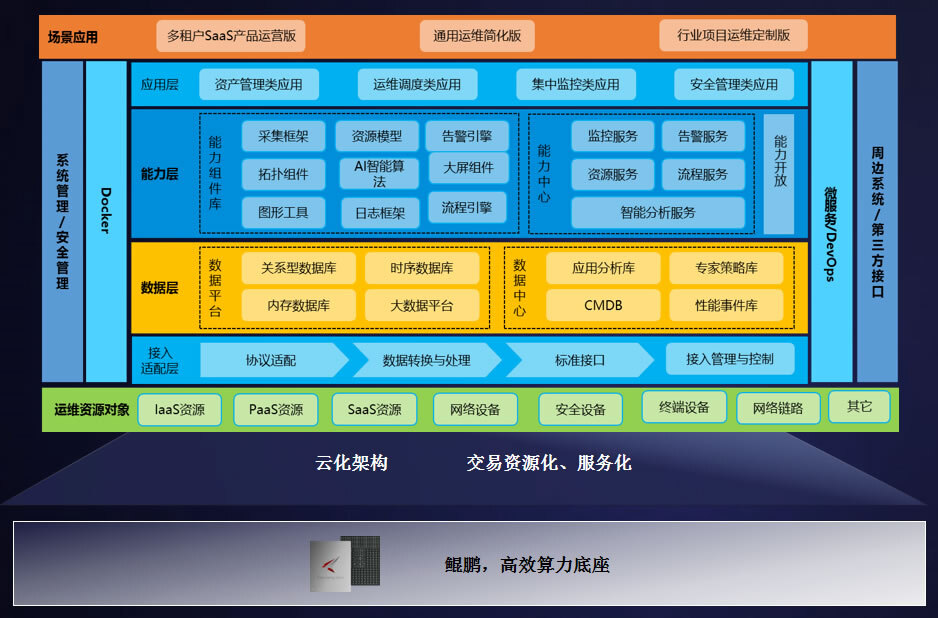
Task: Click the 告警服务 box
Action: [703, 136]
